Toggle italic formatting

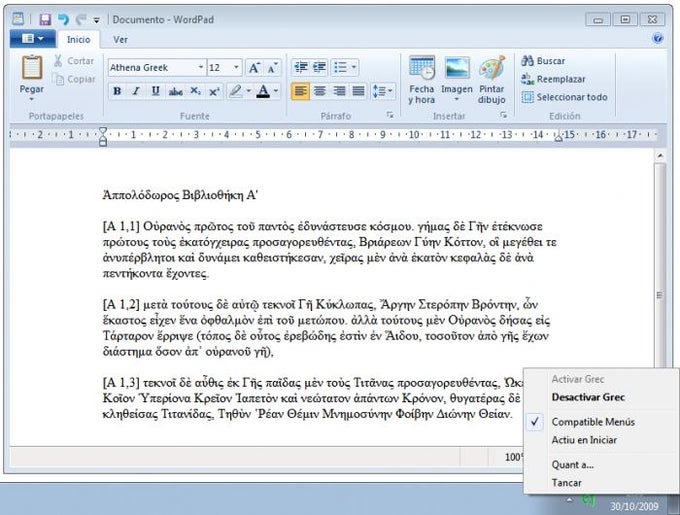(136, 91)
